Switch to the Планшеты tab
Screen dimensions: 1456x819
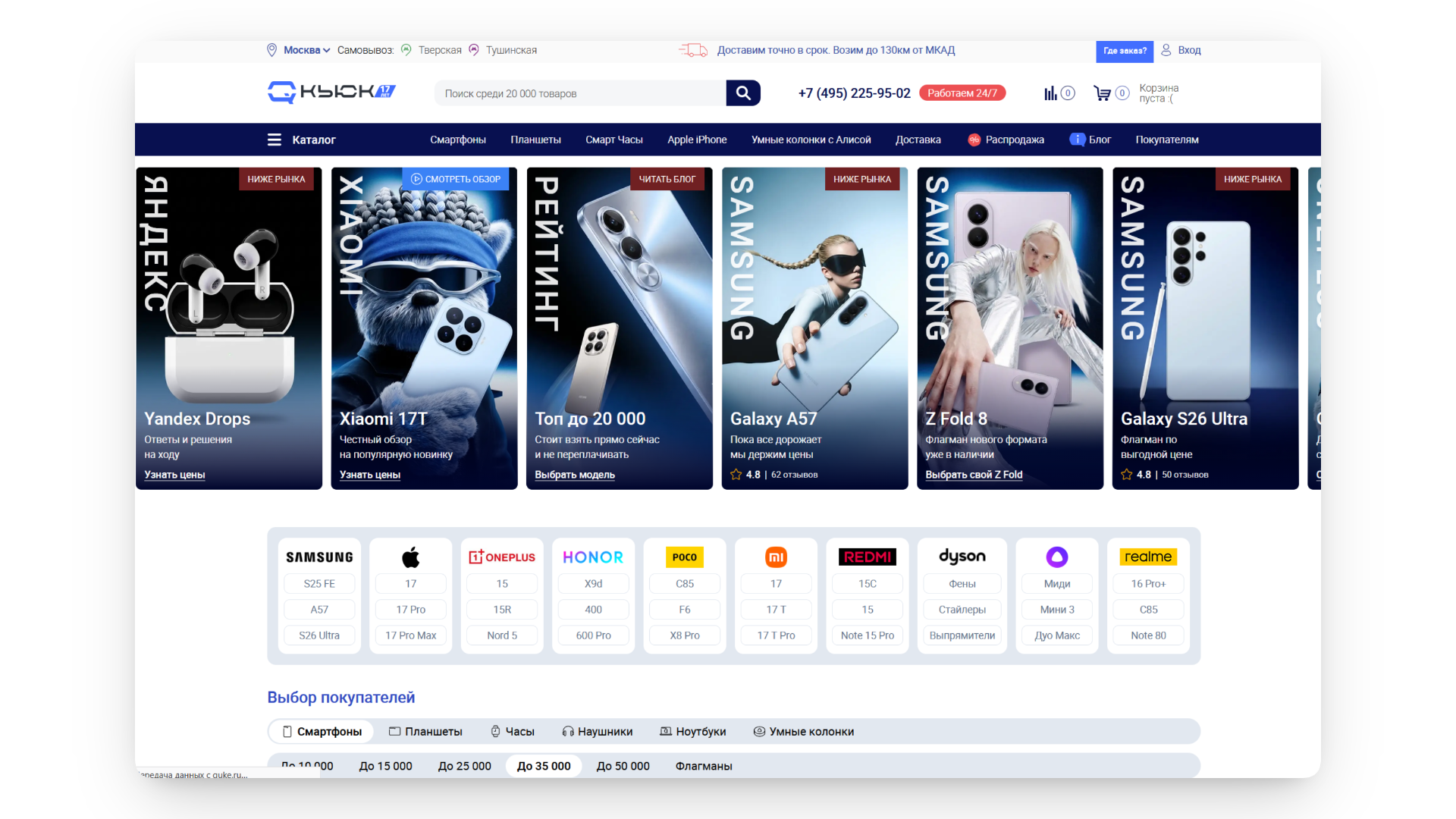click(x=425, y=732)
